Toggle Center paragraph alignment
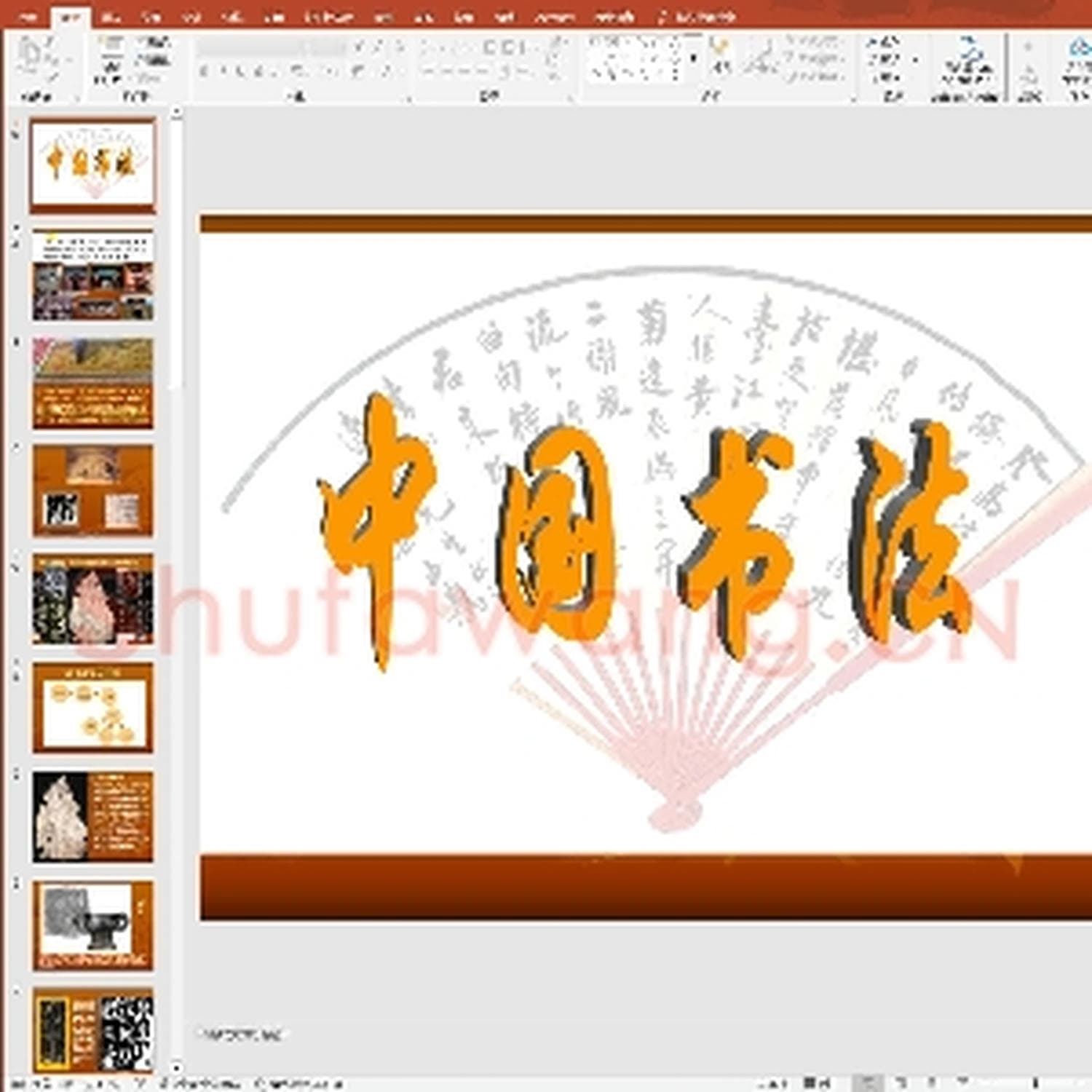 click(448, 71)
